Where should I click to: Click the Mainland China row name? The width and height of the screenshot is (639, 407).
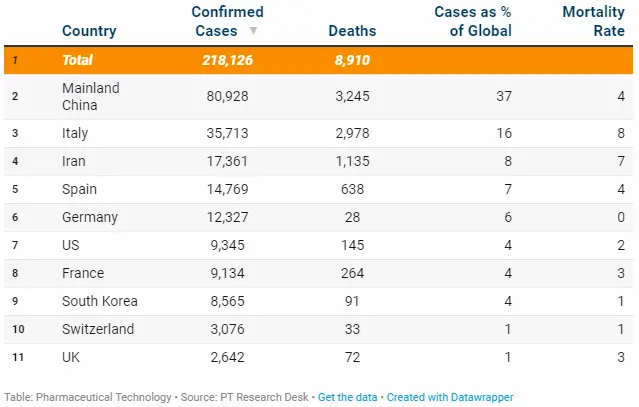click(x=90, y=96)
